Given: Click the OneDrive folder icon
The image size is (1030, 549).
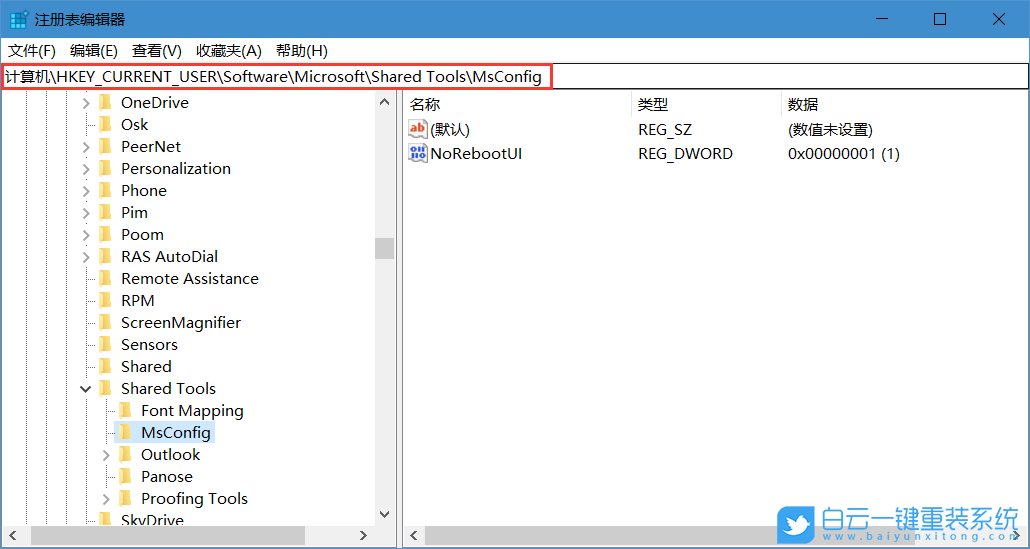Looking at the screenshot, I should pyautogui.click(x=105, y=102).
